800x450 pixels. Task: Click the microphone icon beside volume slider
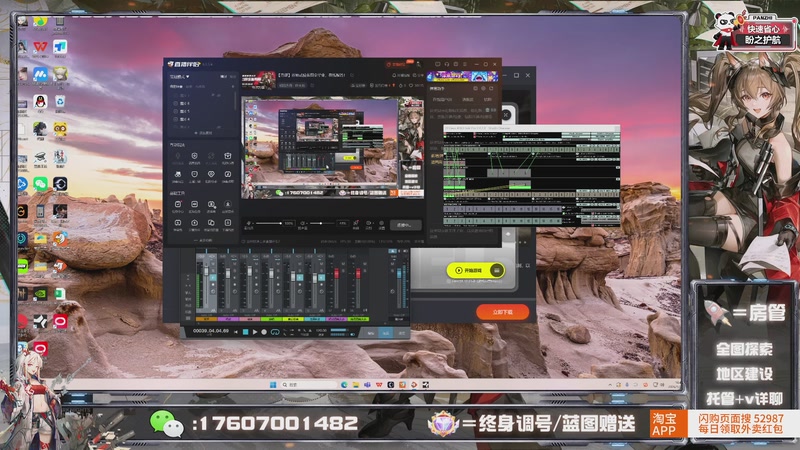click(249, 223)
